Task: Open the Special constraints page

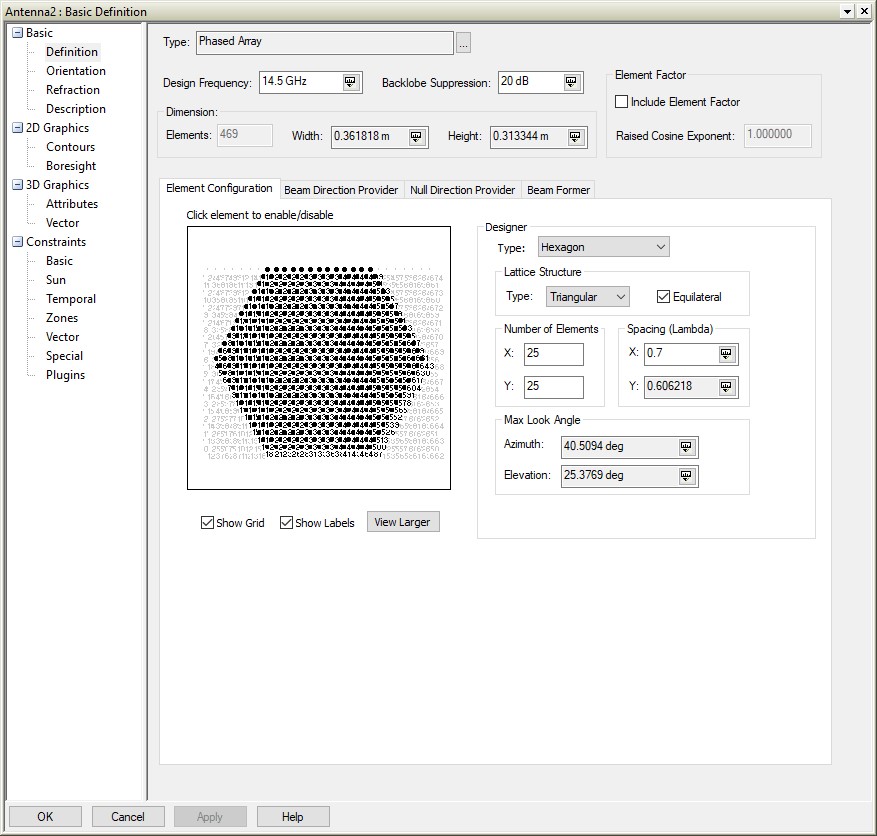Action: (x=64, y=356)
